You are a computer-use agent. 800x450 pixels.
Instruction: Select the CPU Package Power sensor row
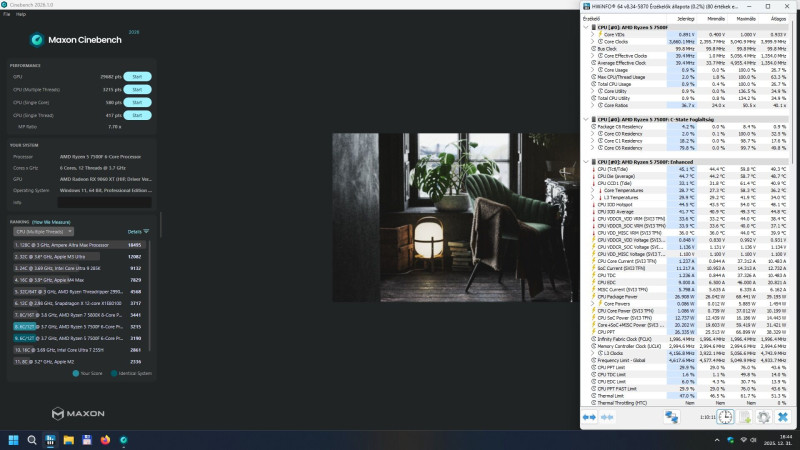point(689,296)
